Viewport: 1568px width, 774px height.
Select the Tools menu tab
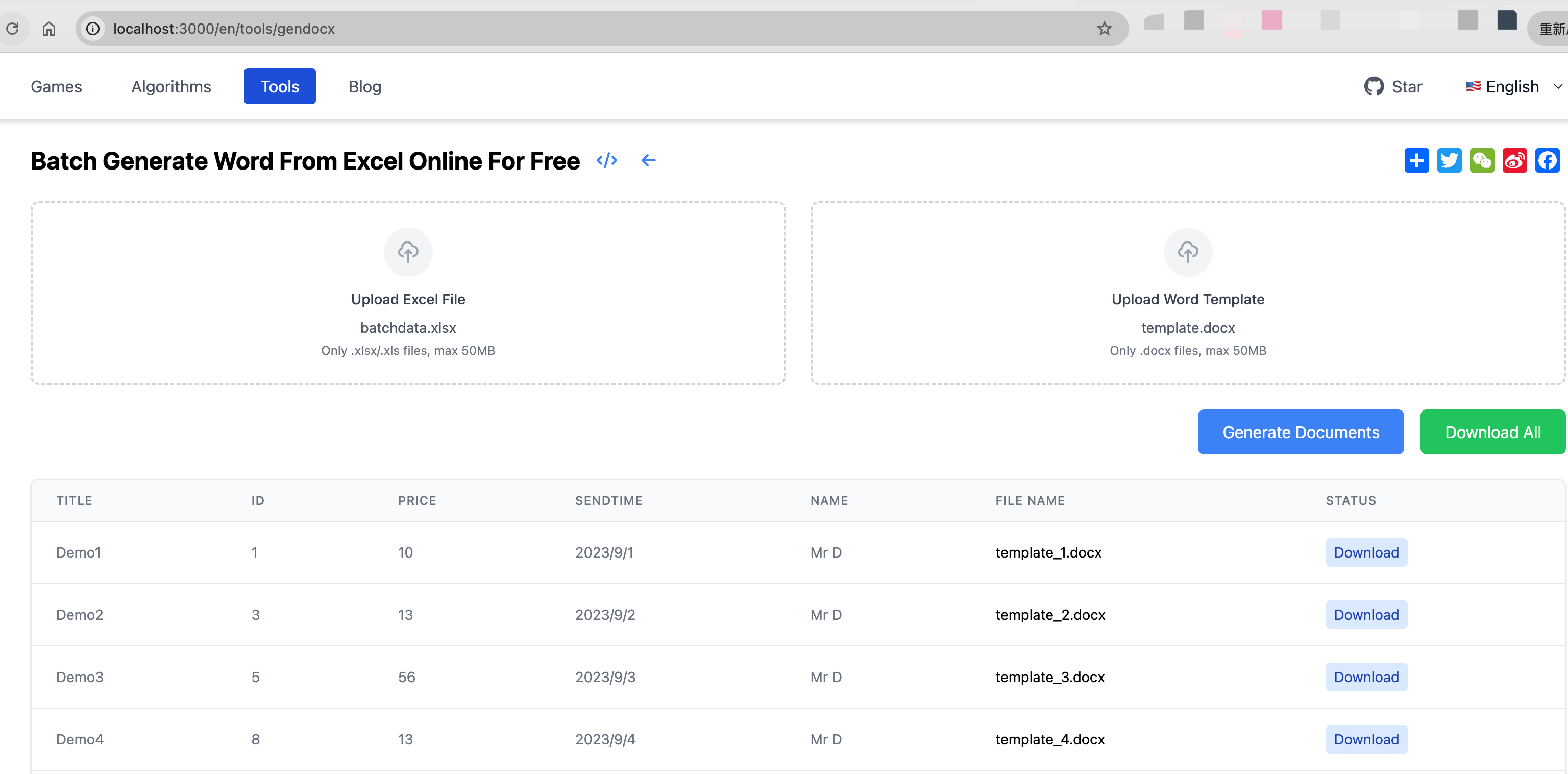pos(280,87)
